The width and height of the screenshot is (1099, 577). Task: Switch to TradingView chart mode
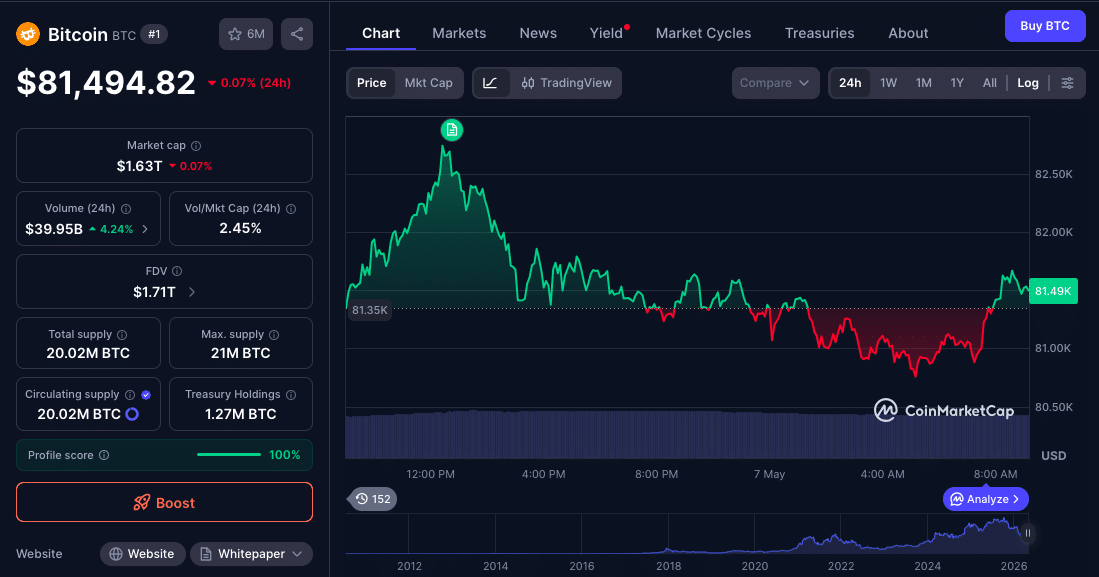[566, 83]
